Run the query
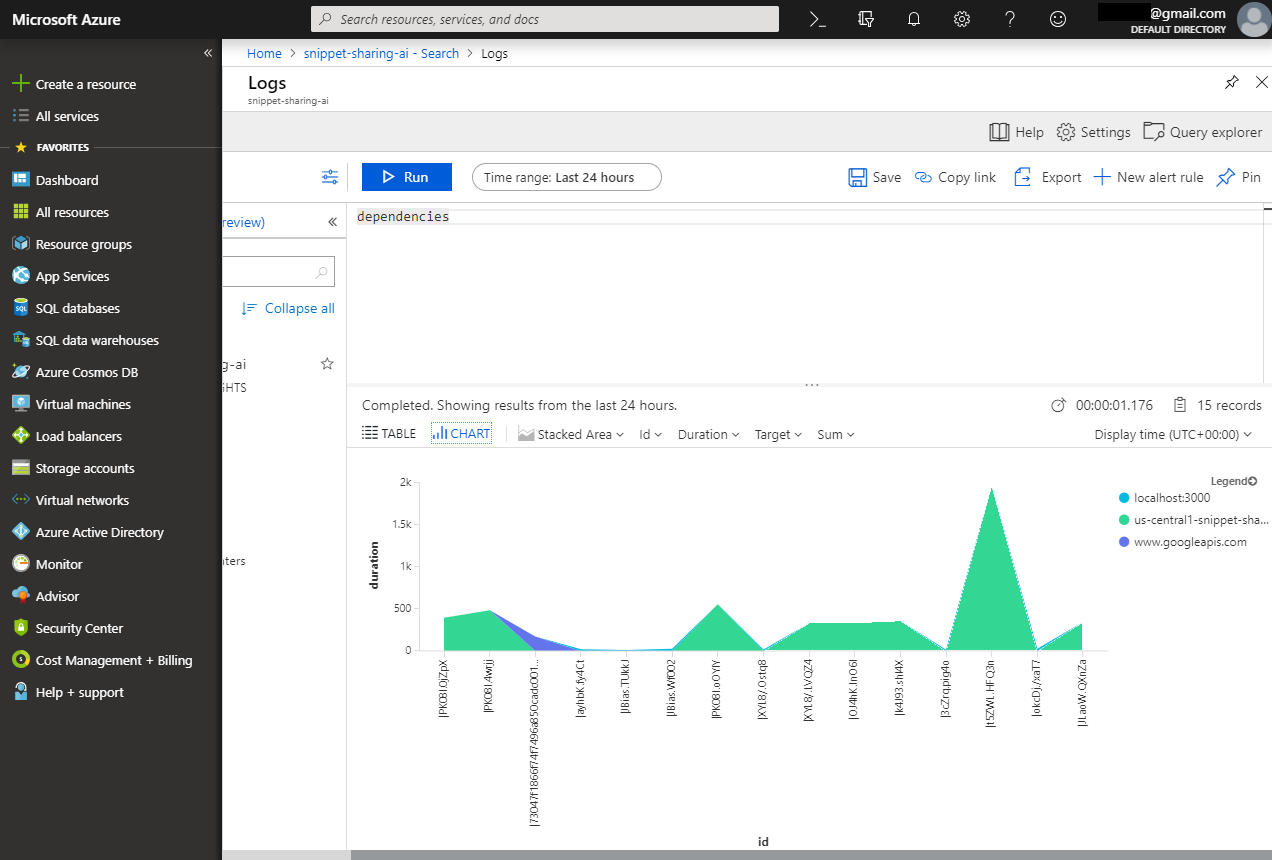This screenshot has height=860, width=1272. (x=407, y=177)
